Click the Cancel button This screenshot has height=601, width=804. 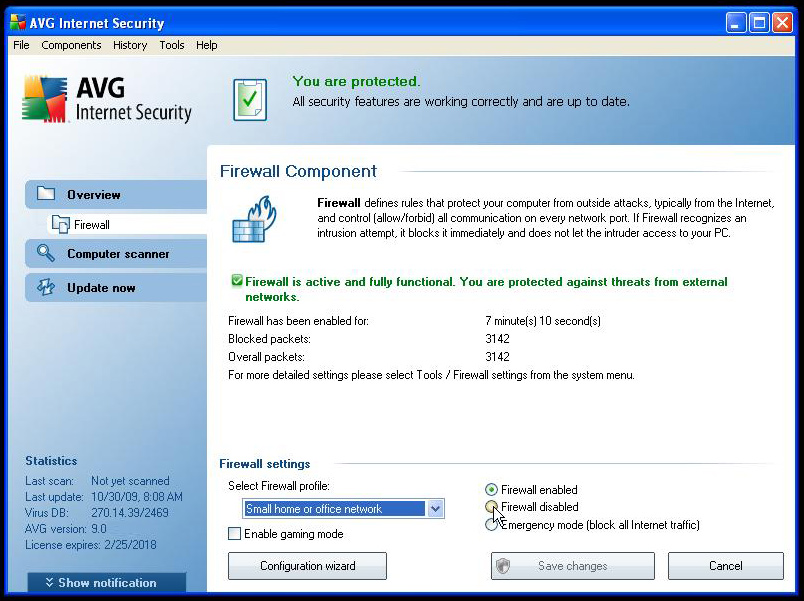point(726,566)
